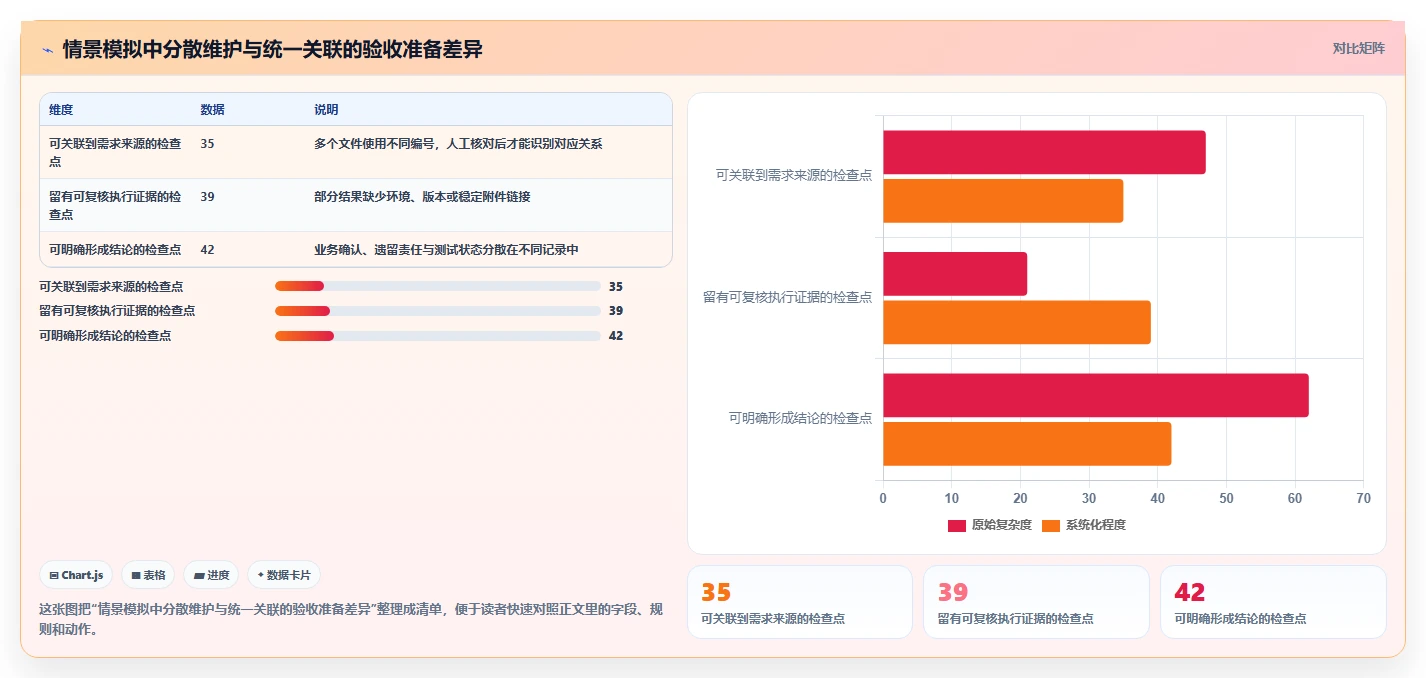Click red 原始复杂度 bar for 可明确形成结论的检查点
This screenshot has height=678, width=1426.
(x=1096, y=395)
